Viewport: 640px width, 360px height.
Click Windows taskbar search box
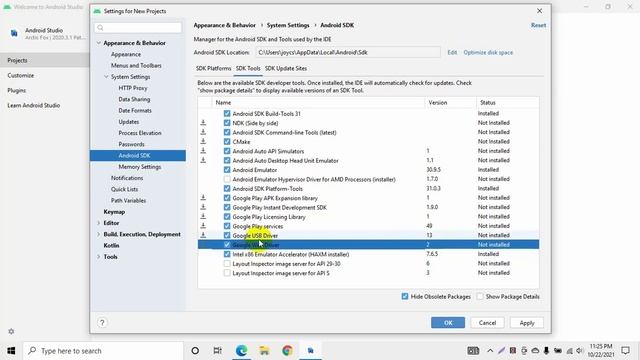(x=103, y=351)
